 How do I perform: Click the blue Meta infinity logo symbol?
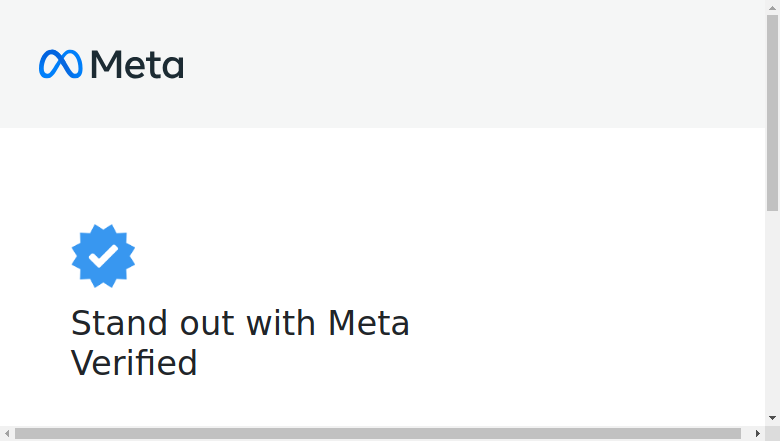[61, 64]
